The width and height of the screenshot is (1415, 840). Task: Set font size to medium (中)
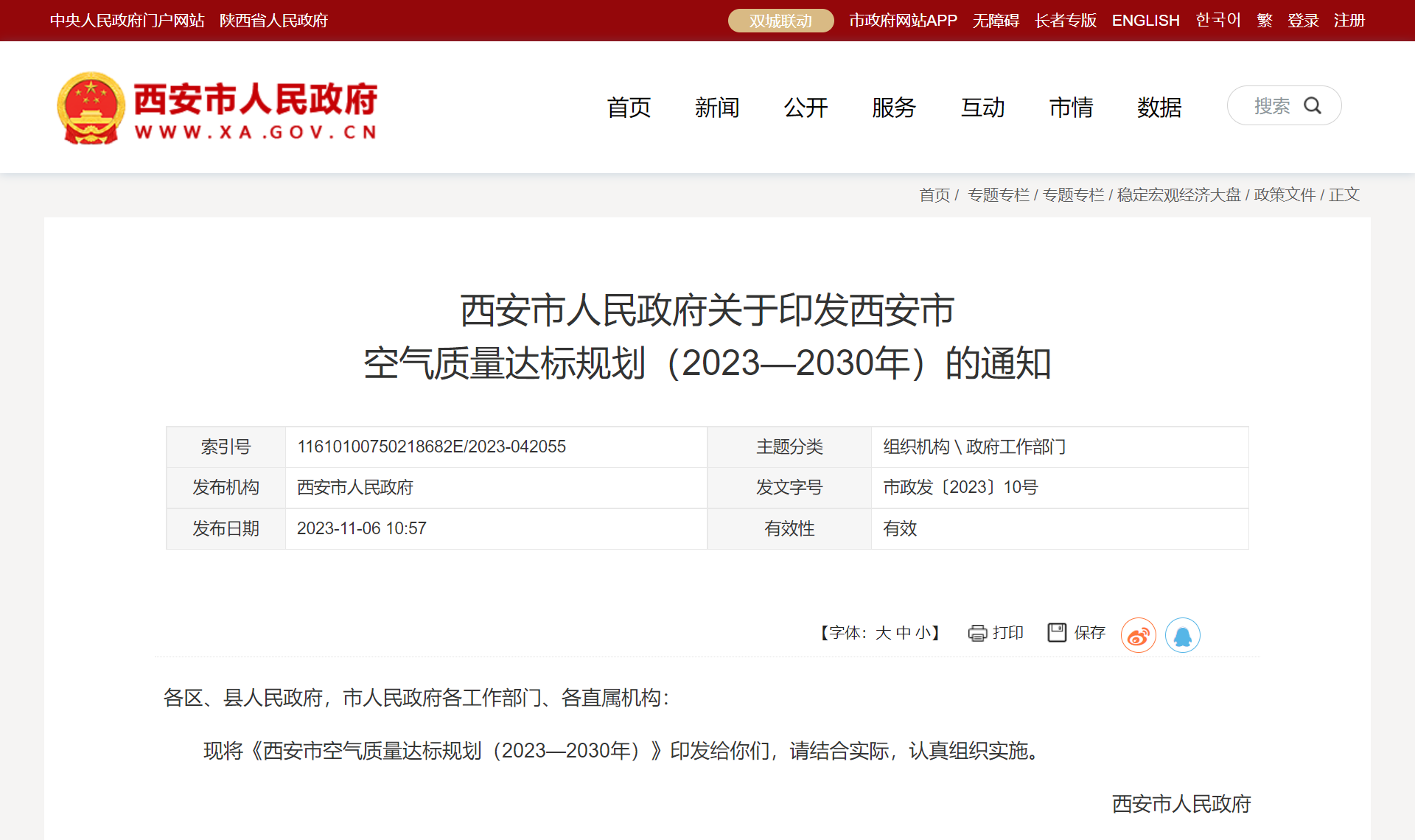903,633
